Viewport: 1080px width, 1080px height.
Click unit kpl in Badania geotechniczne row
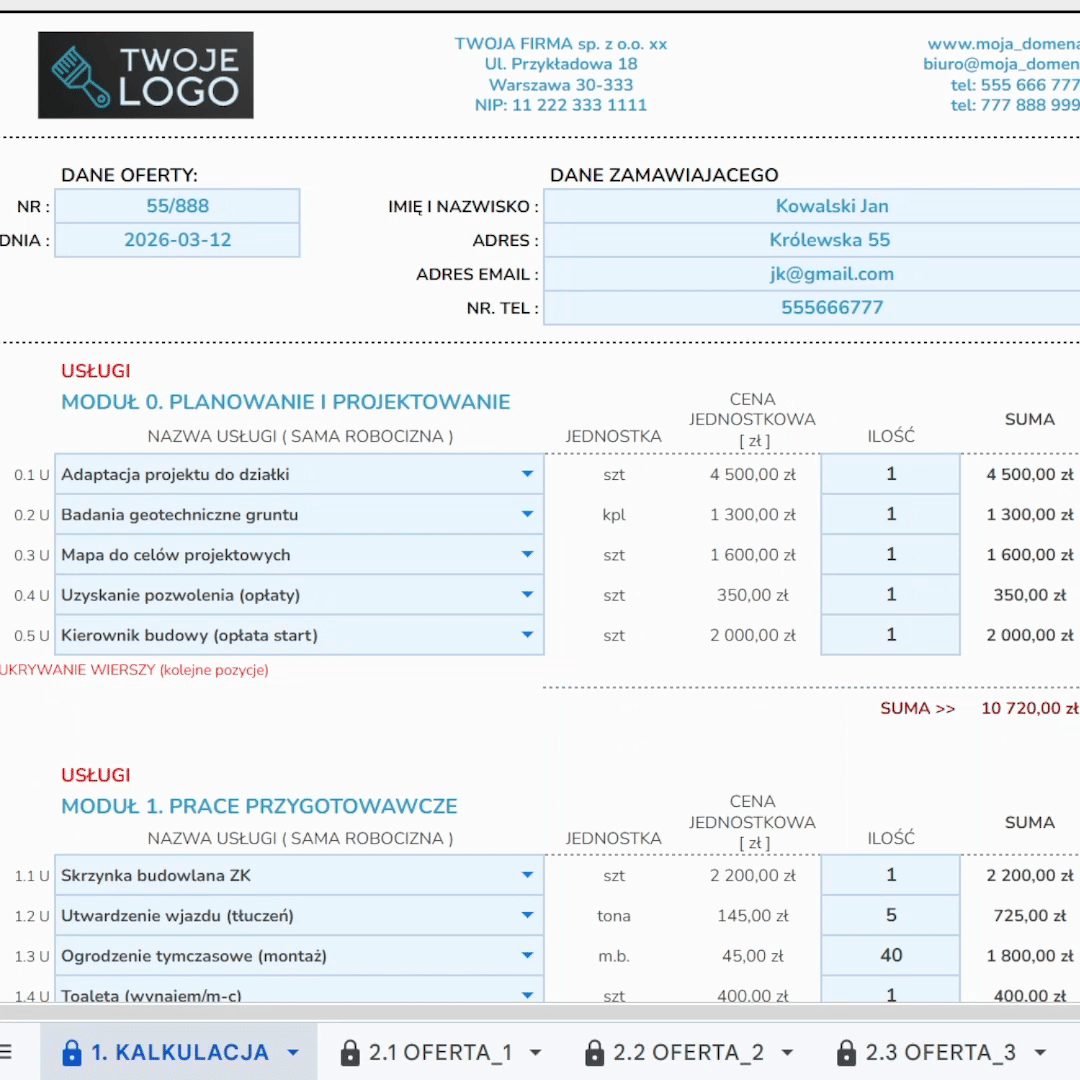pyautogui.click(x=614, y=515)
